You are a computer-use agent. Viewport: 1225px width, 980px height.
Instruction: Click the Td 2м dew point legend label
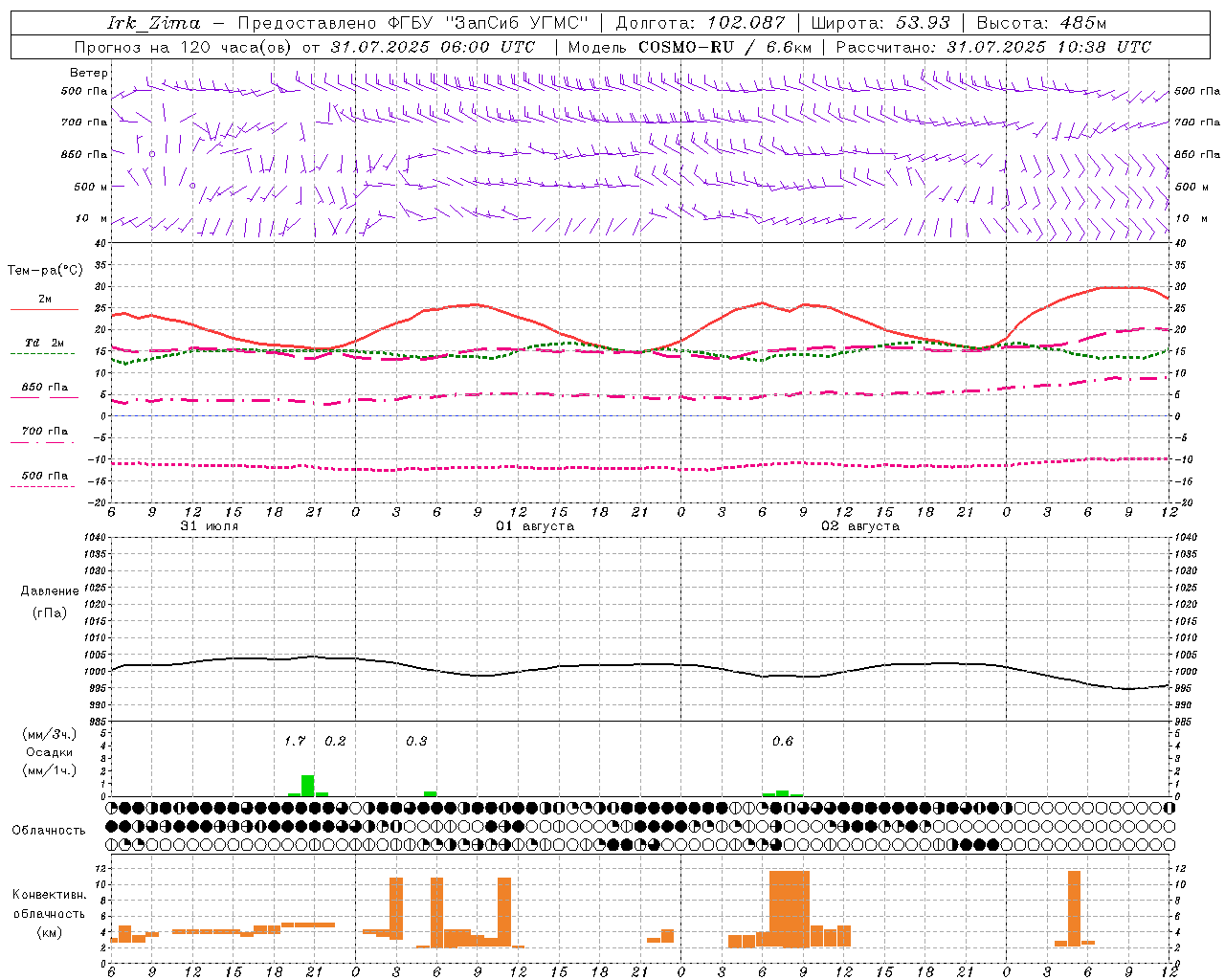point(45,343)
